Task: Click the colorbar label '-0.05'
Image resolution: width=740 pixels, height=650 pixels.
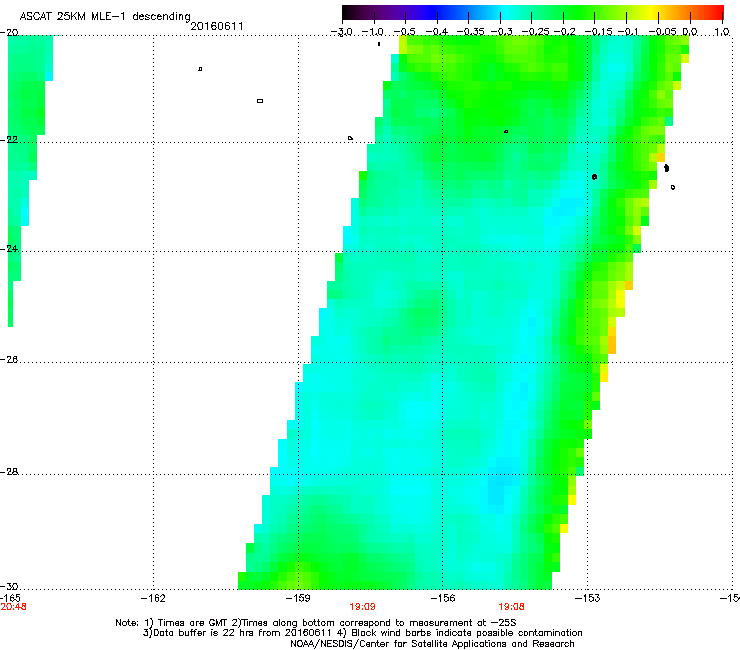Action: pos(662,32)
